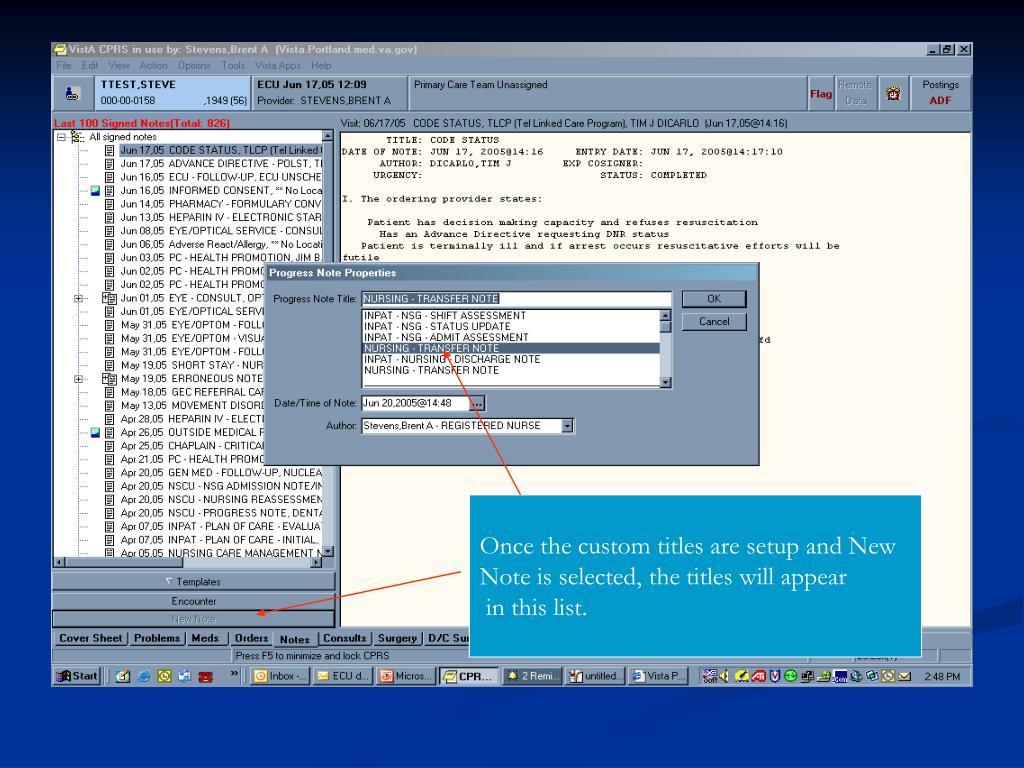Open the reminders alarm clock icon
Image resolution: width=1024 pixels, height=768 pixels.
coord(893,93)
